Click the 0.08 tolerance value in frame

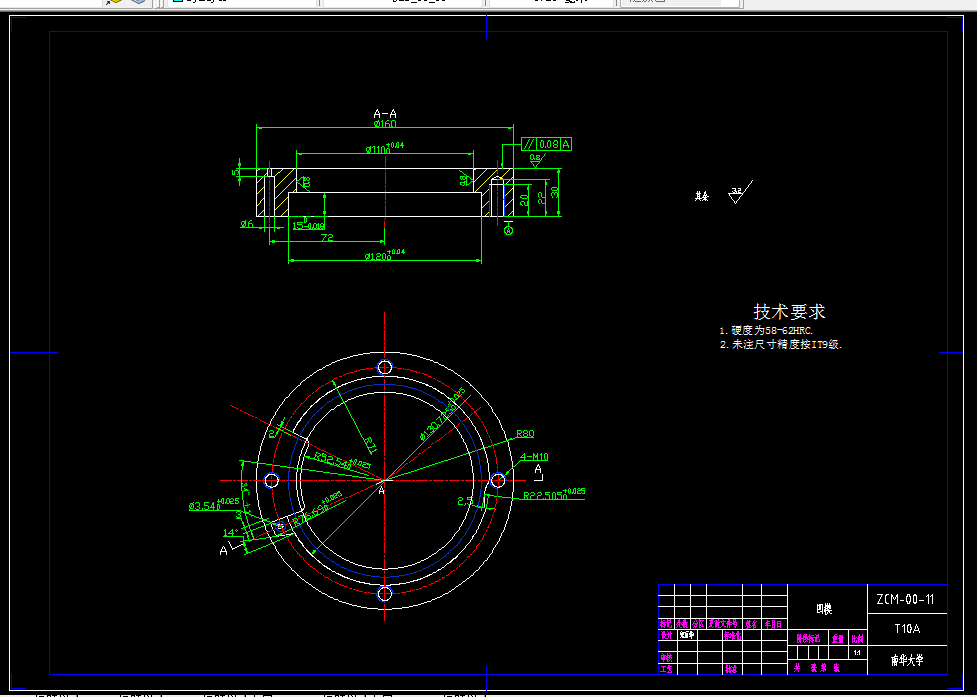549,145
